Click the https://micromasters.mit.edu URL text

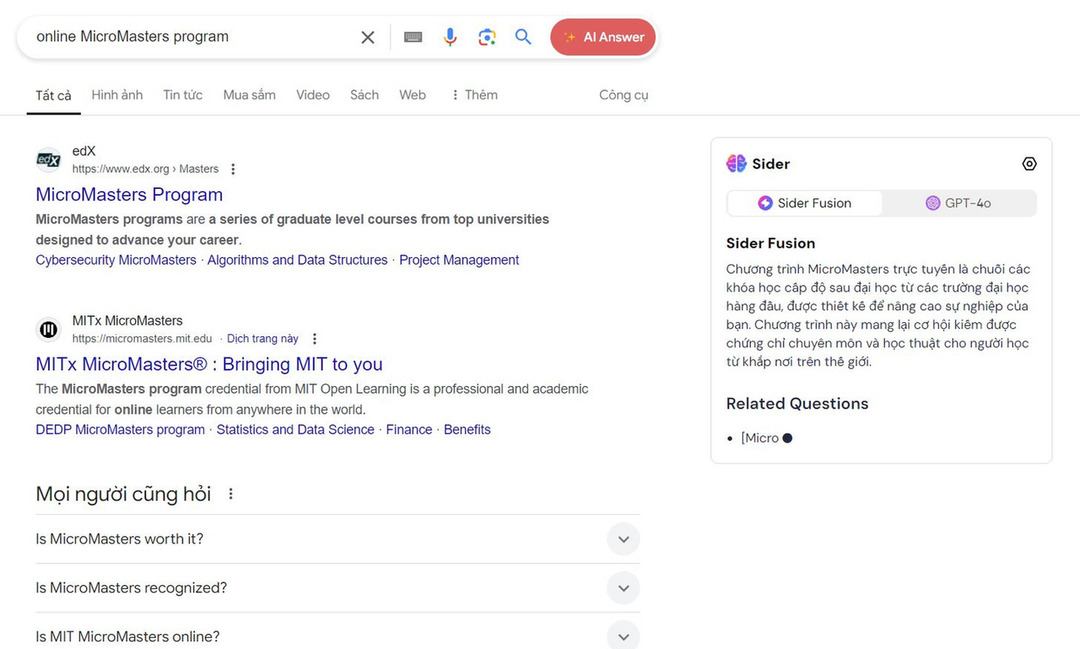coord(142,338)
